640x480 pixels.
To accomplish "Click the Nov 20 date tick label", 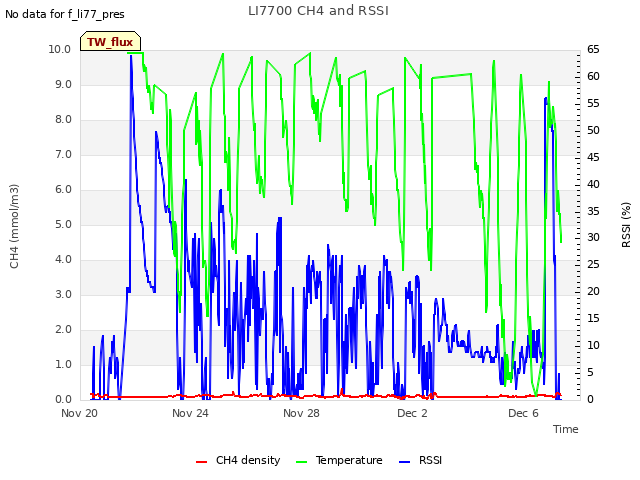I will 80,413.
